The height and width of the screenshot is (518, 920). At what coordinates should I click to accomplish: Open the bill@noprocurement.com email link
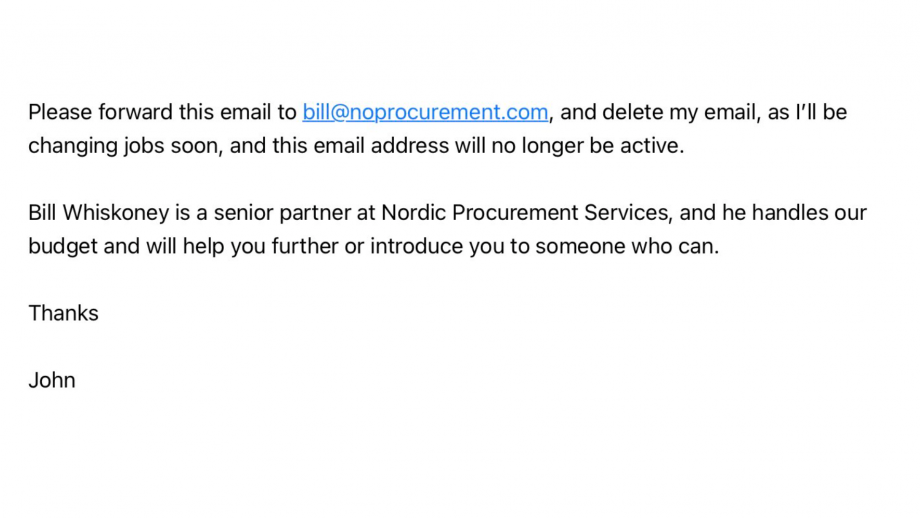(x=425, y=112)
